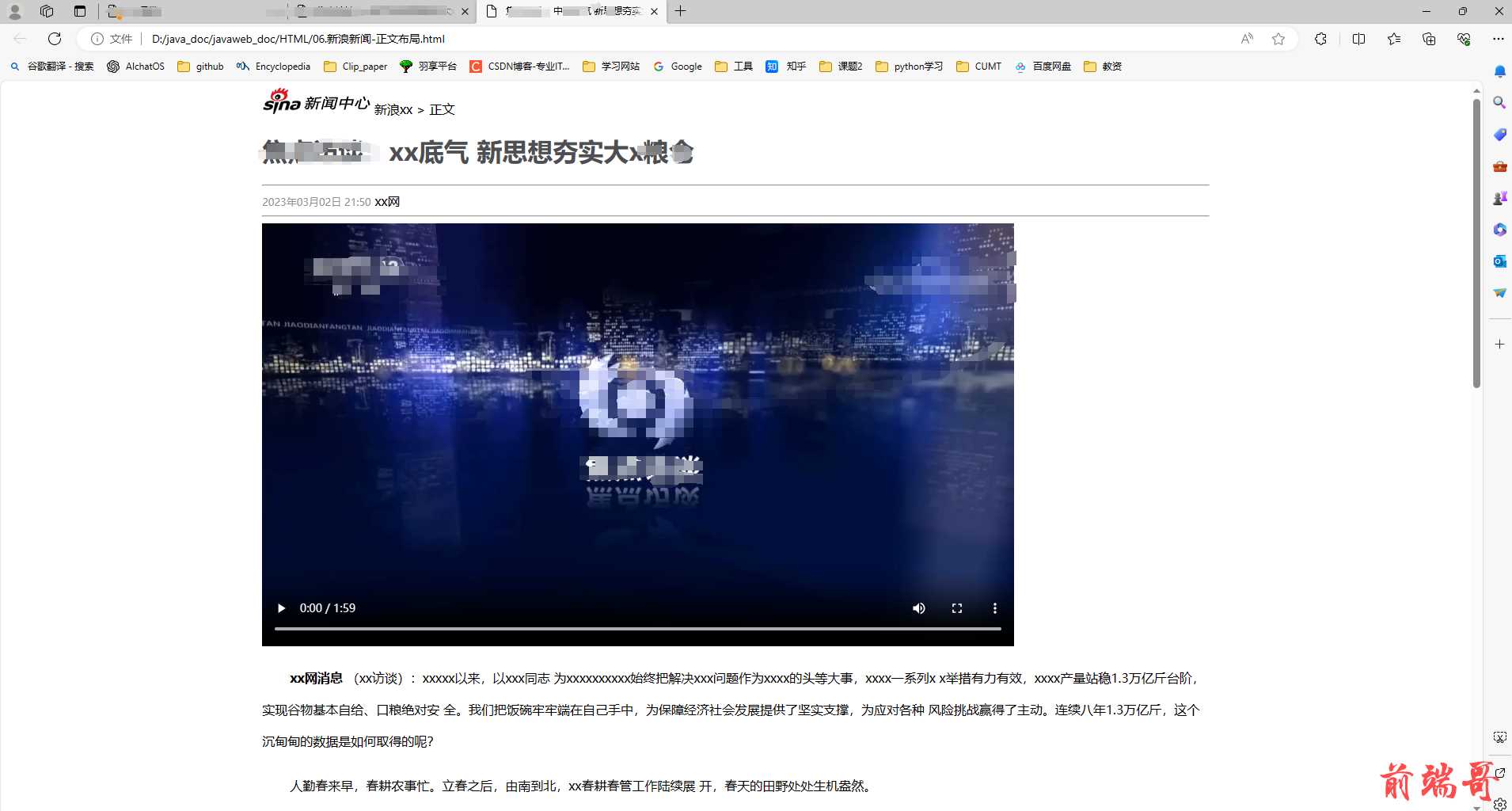Screen dimensions: 1512x811
Task: Open sidebar tools briefcase icon
Action: click(1499, 166)
